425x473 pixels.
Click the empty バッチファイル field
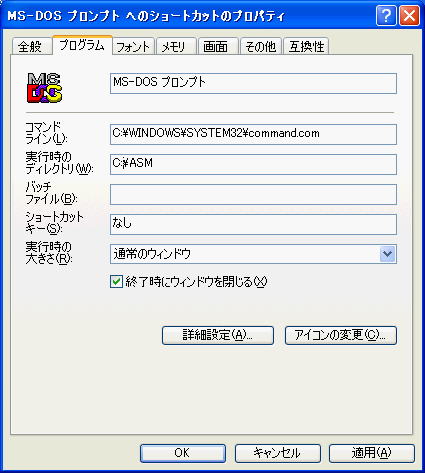coord(253,194)
